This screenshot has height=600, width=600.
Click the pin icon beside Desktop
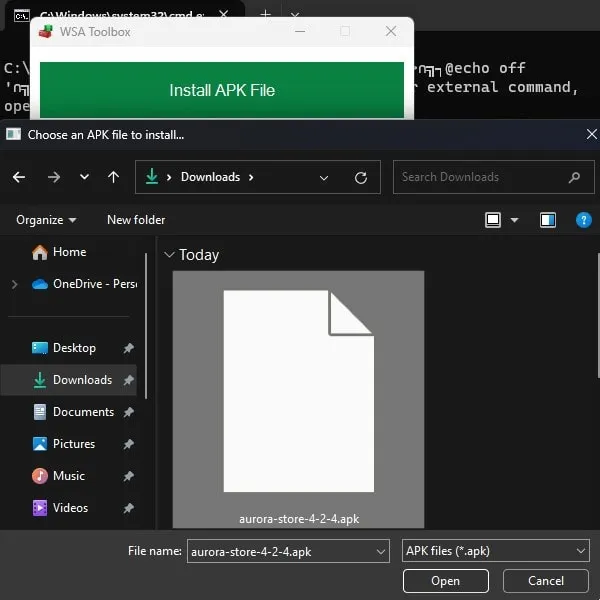tap(128, 348)
